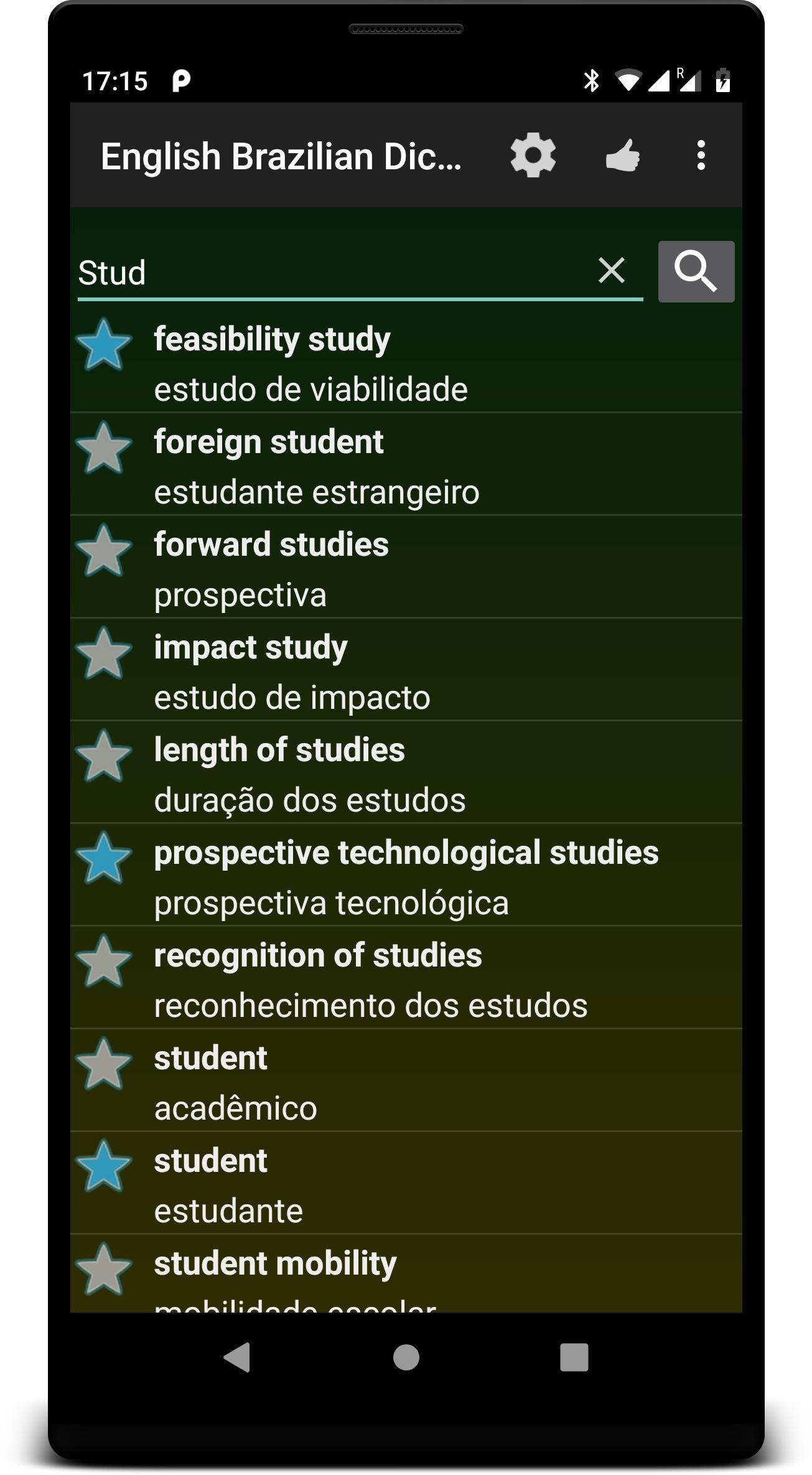
Task: Star the recognition of studies entry
Action: (103, 961)
